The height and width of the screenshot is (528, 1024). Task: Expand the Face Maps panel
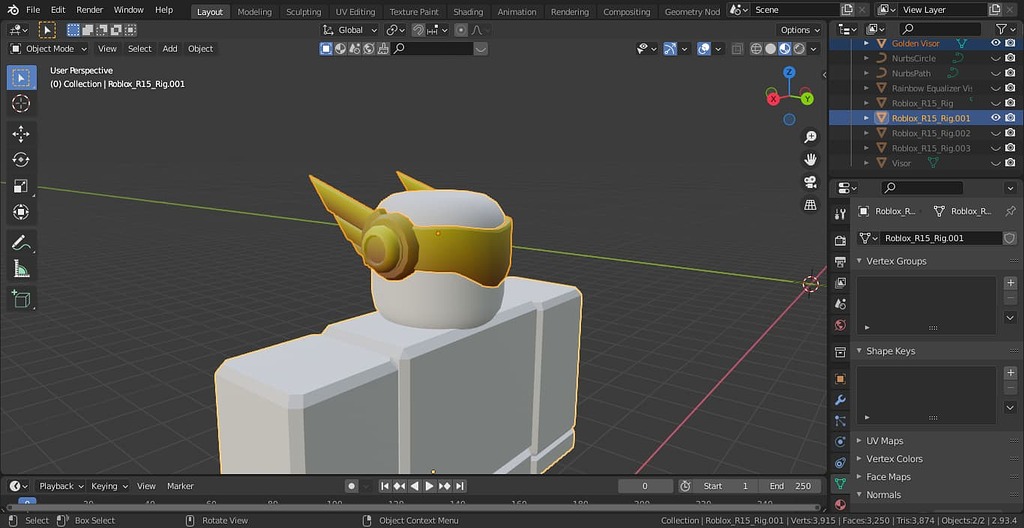coord(860,477)
